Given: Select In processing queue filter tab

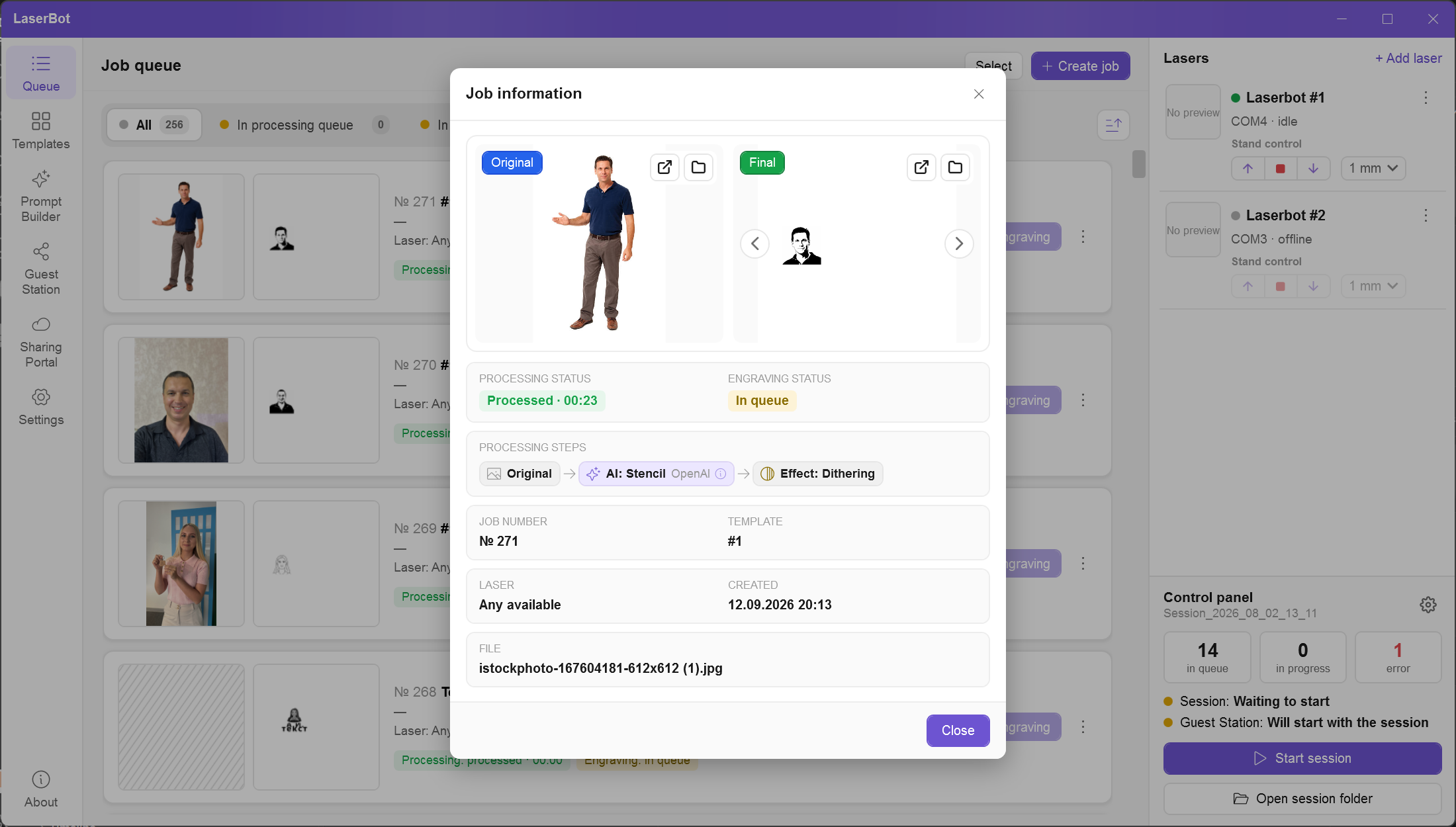Looking at the screenshot, I should coord(304,125).
